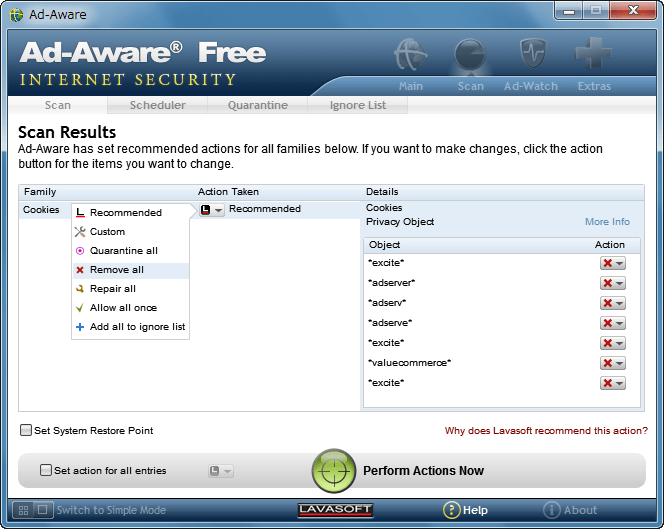This screenshot has height=529, width=664.
Task: Click the Details column header
Action: click(382, 192)
